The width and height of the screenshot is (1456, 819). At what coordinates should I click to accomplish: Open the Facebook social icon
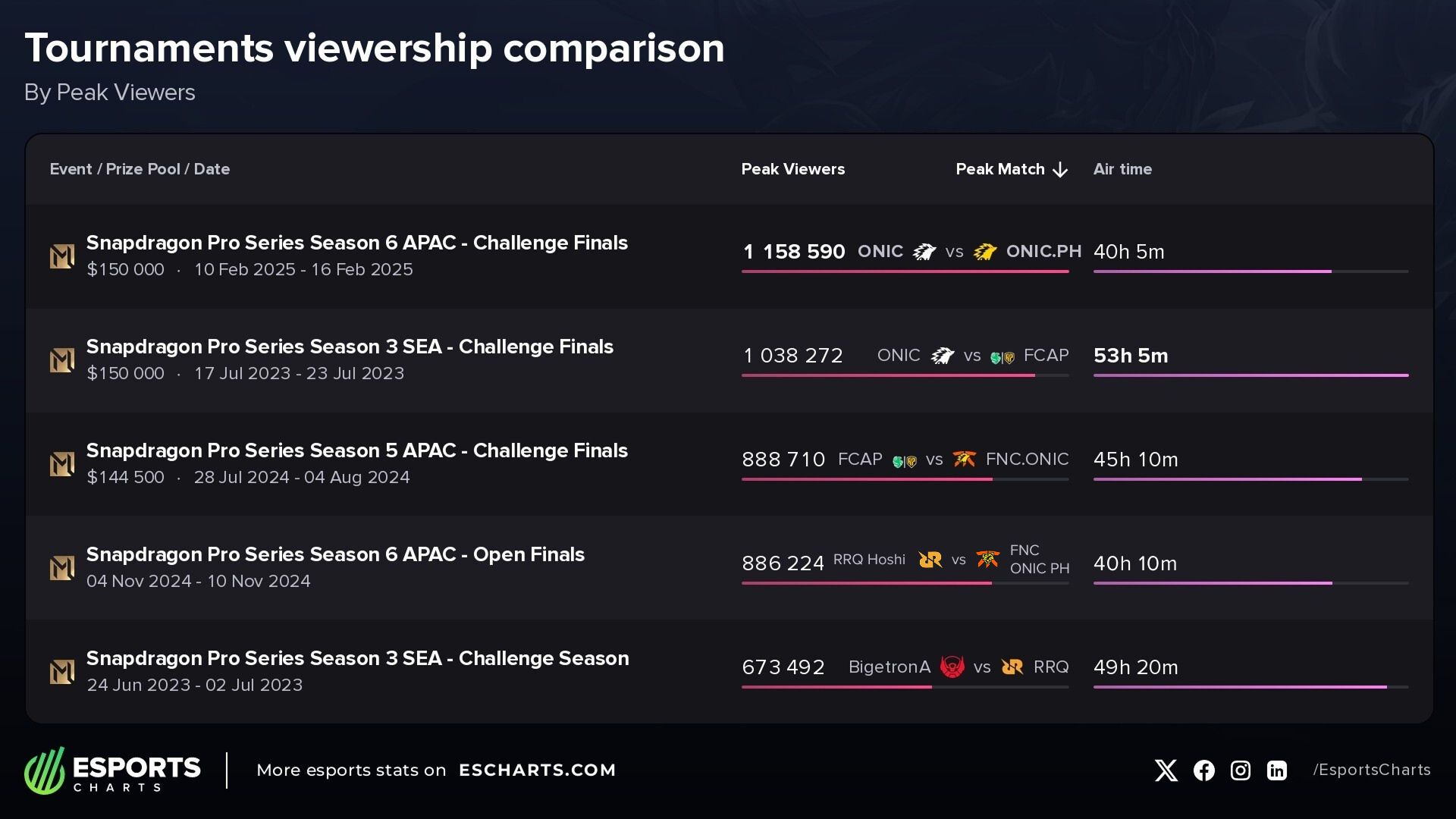click(x=1203, y=770)
